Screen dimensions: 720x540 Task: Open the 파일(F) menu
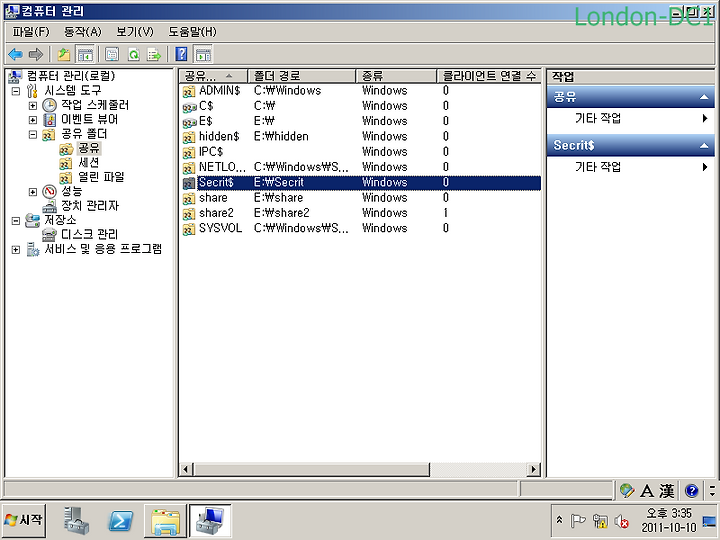30,32
